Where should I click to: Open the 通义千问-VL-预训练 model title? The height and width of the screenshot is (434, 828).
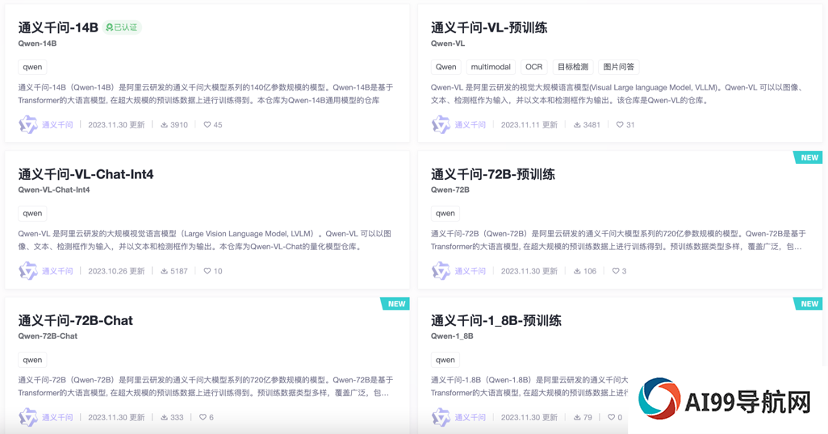[489, 27]
